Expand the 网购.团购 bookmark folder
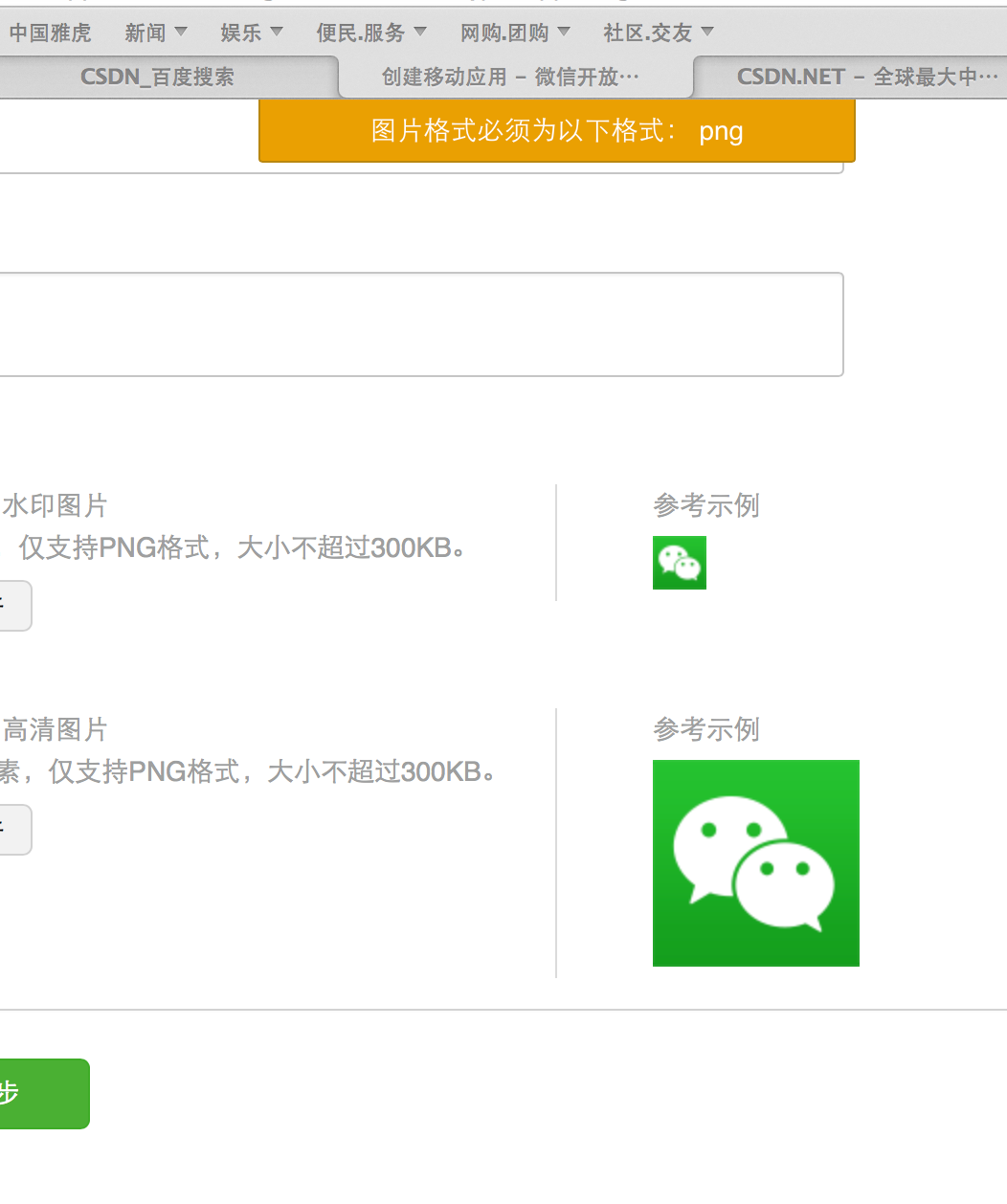This screenshot has height=1204, width=1007. (x=515, y=33)
